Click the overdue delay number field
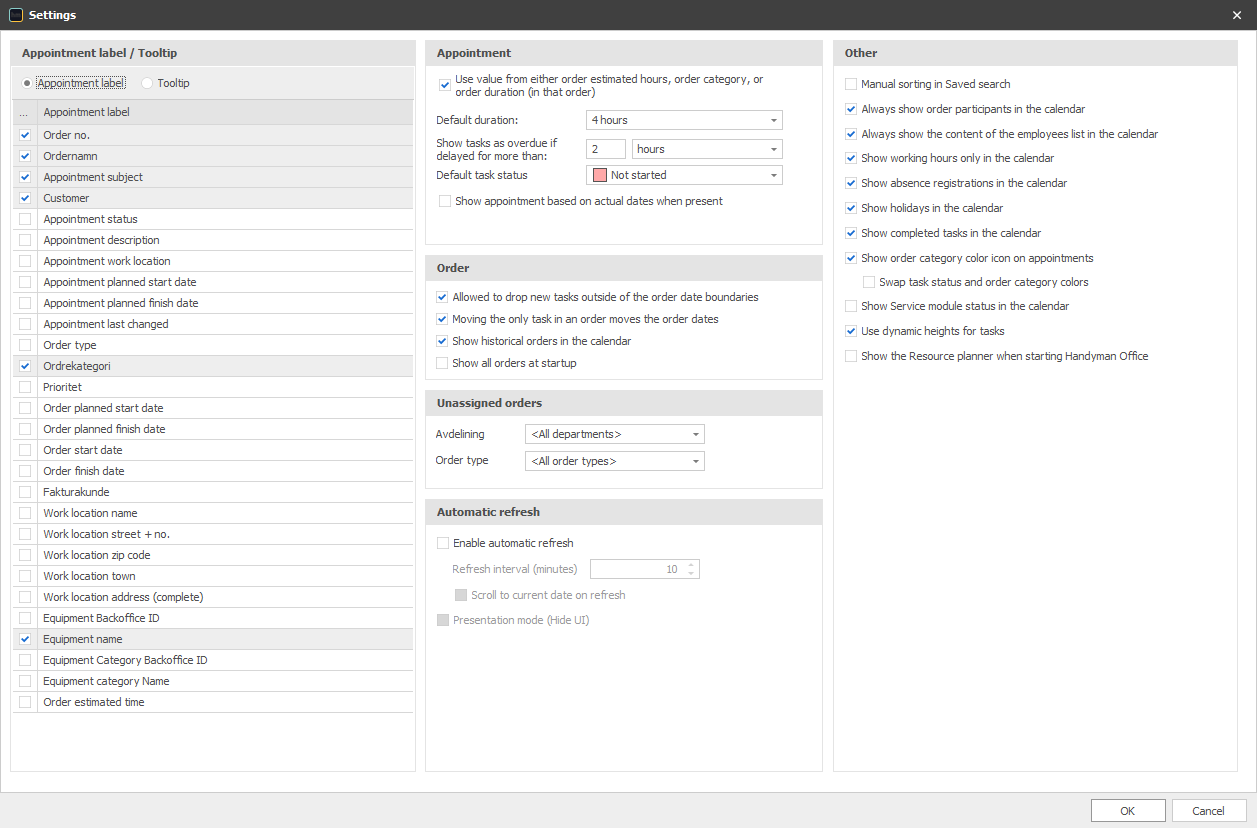Screen dimensions: 1257x828 pos(606,149)
